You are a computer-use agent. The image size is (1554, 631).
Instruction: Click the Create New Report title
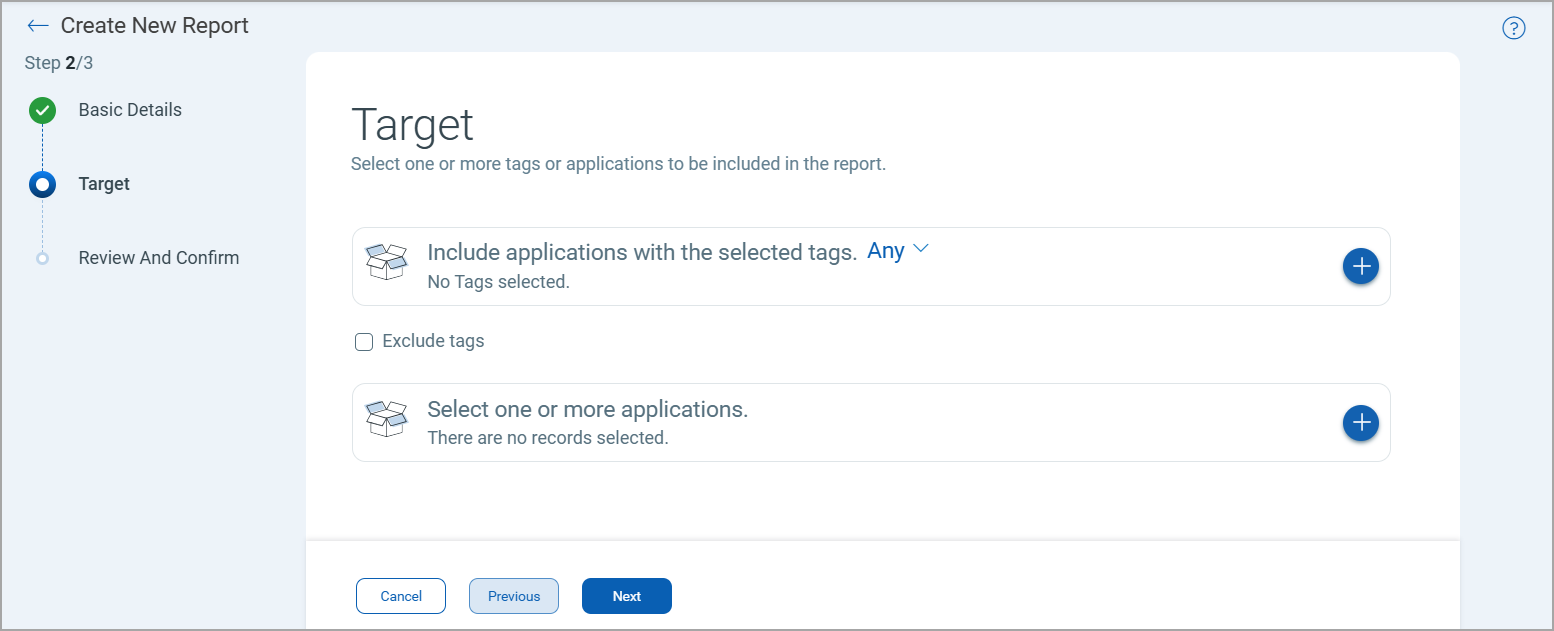[155, 26]
